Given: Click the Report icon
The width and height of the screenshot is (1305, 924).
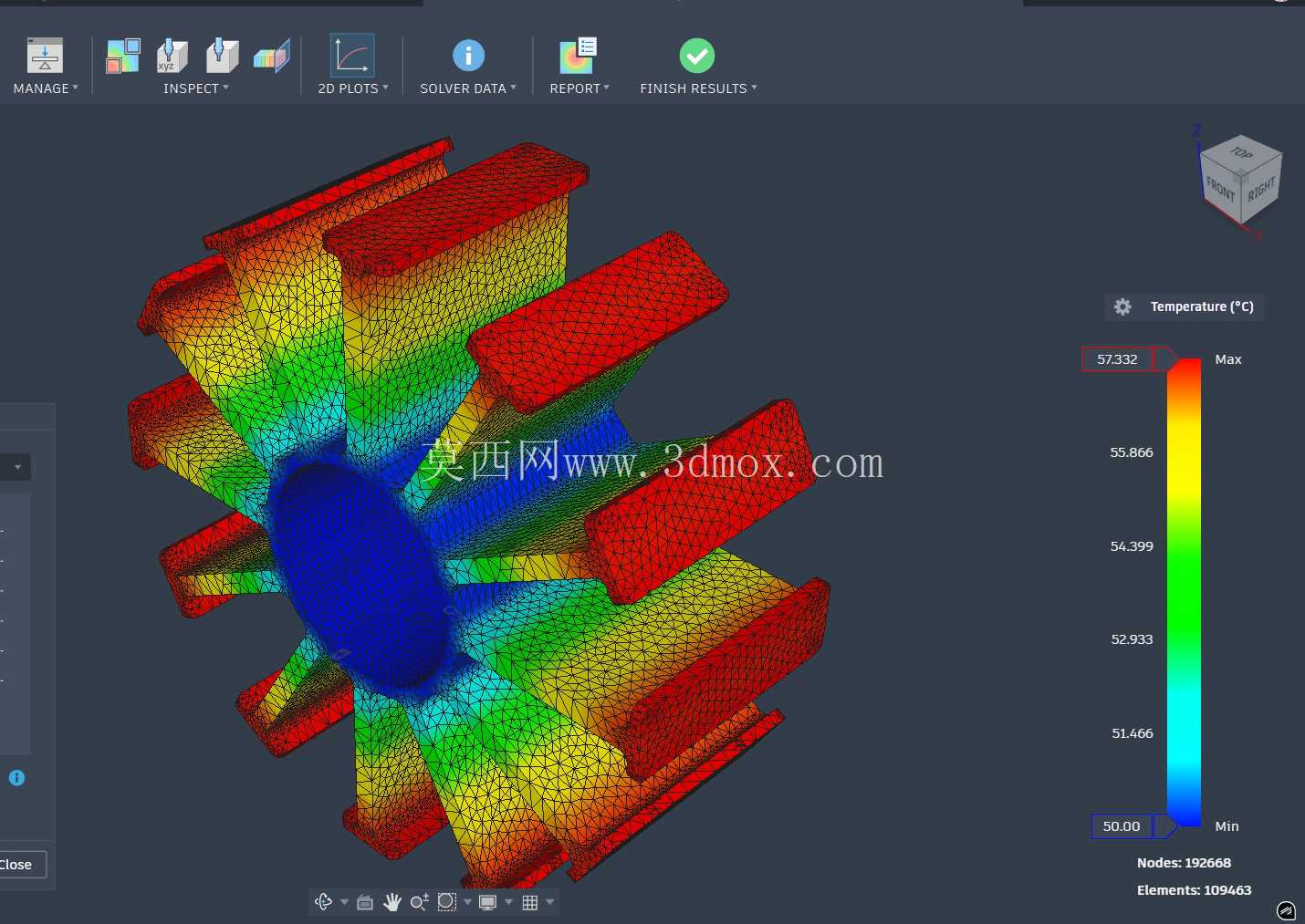Looking at the screenshot, I should (578, 56).
